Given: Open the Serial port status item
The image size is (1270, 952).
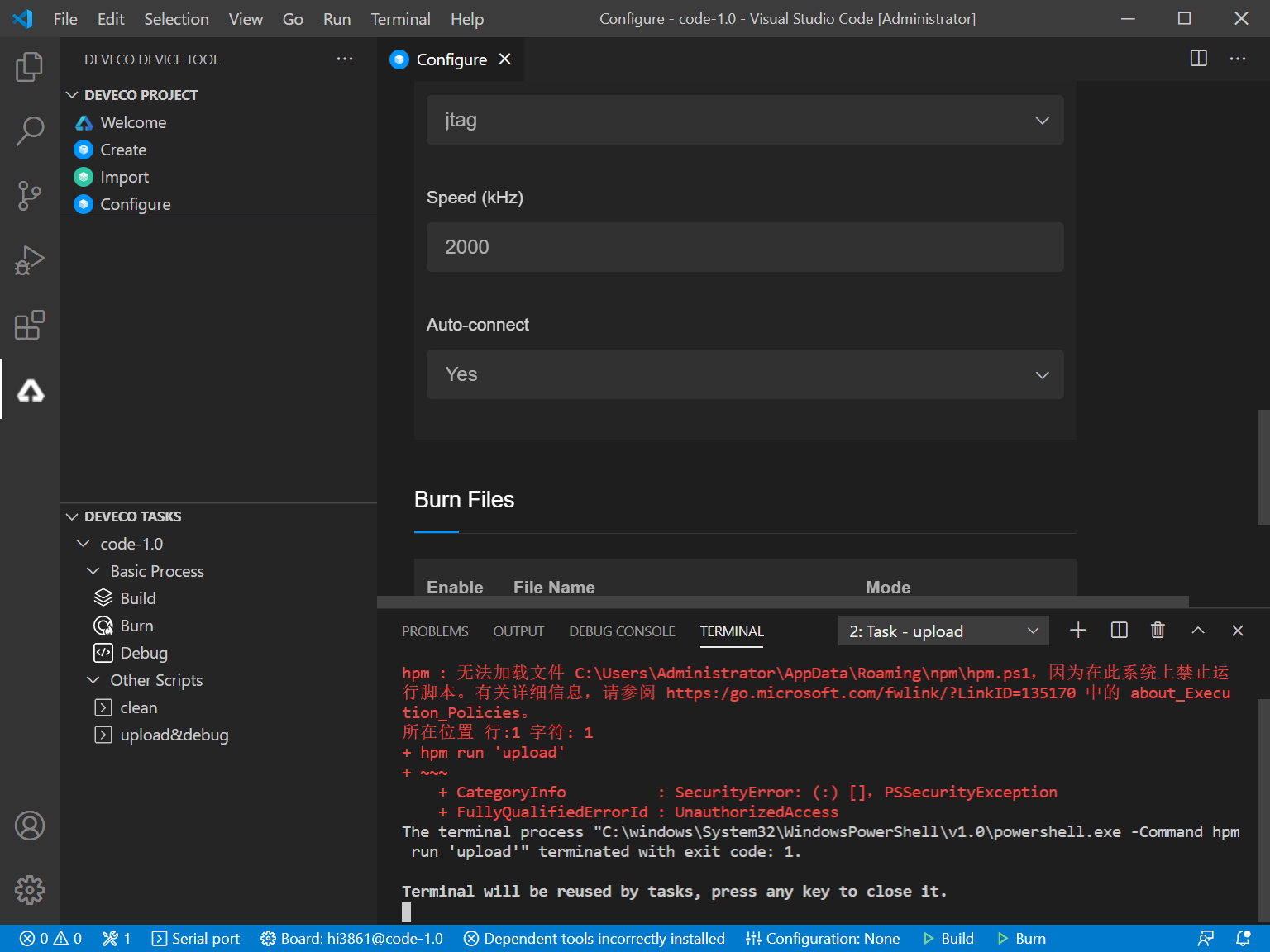Looking at the screenshot, I should coord(196,939).
